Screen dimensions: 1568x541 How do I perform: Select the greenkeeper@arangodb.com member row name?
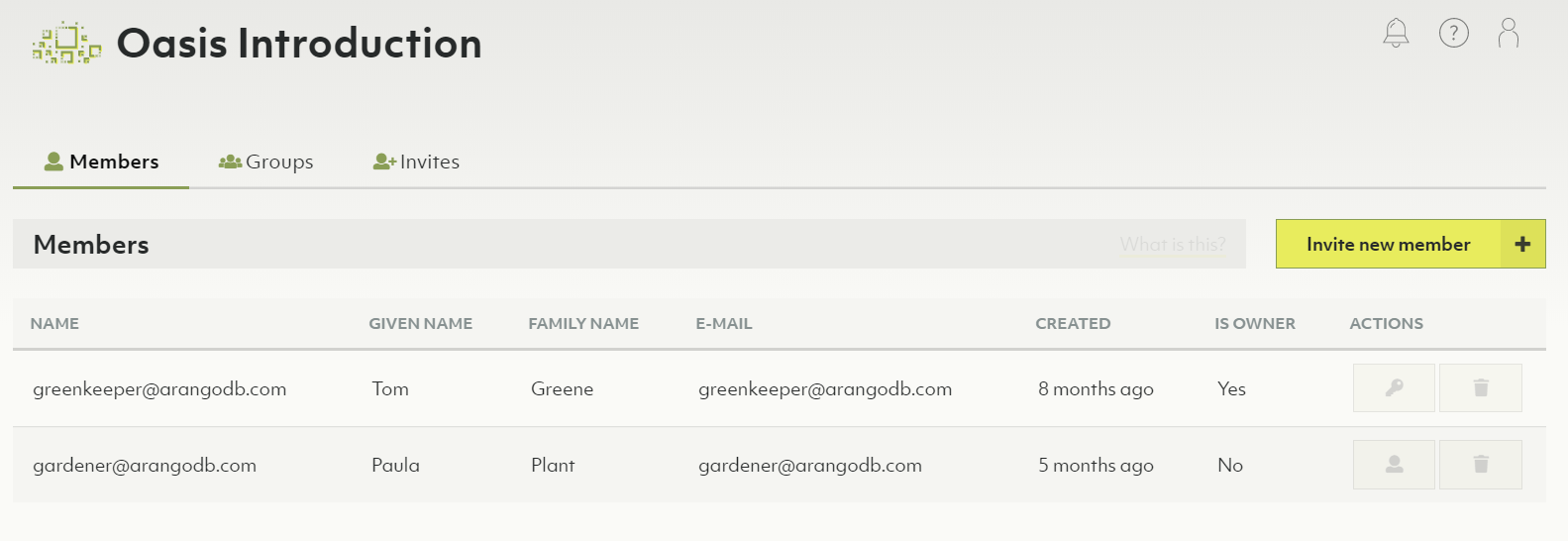click(x=159, y=389)
